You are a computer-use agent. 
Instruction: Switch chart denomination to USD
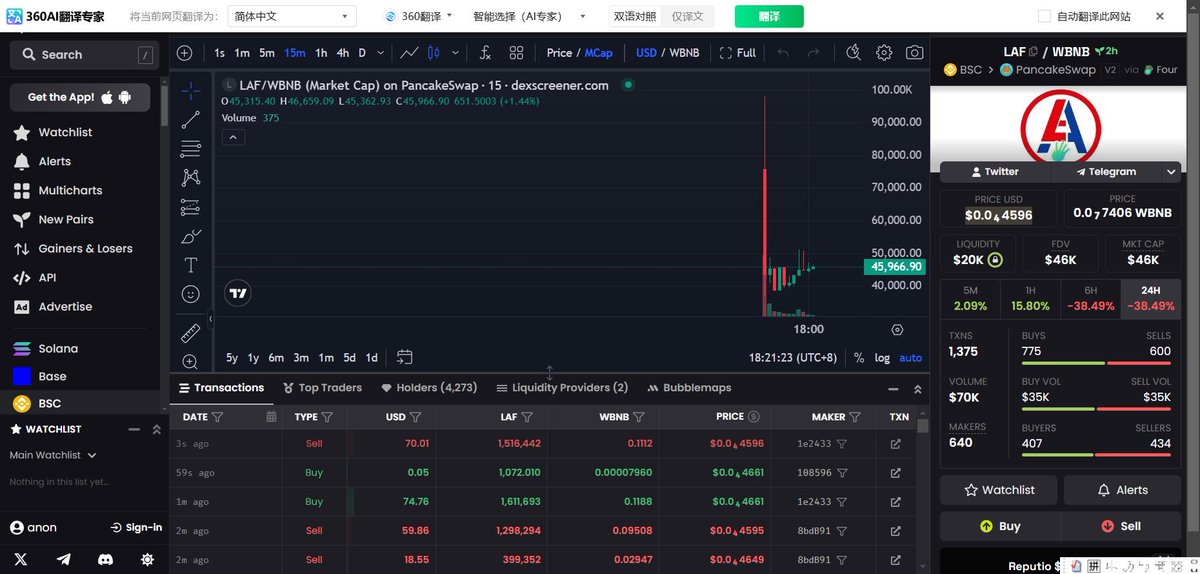[647, 53]
